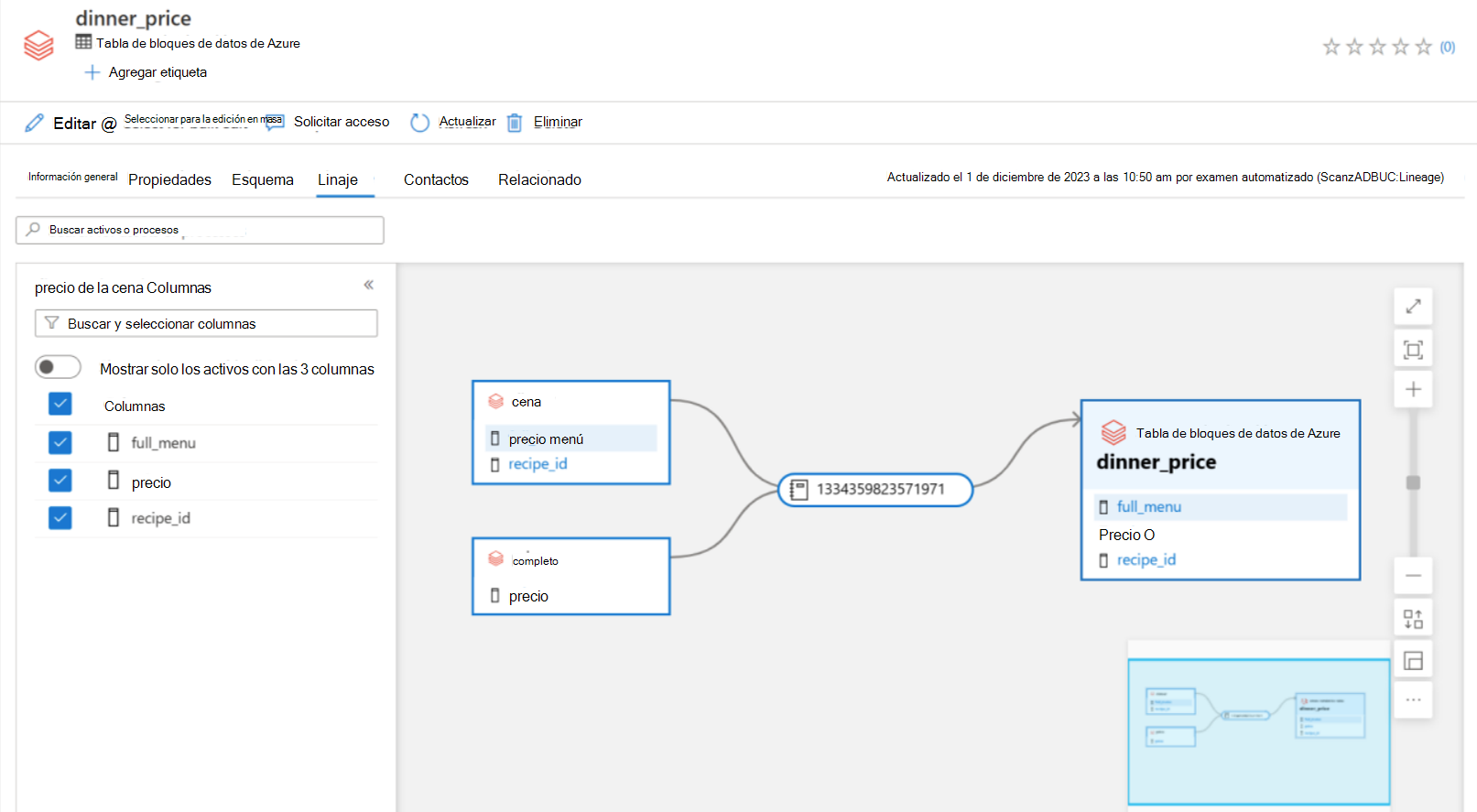Screen dimensions: 1477x812
Task: Click the refresh icon beside Actualizar
Action: pos(419,123)
